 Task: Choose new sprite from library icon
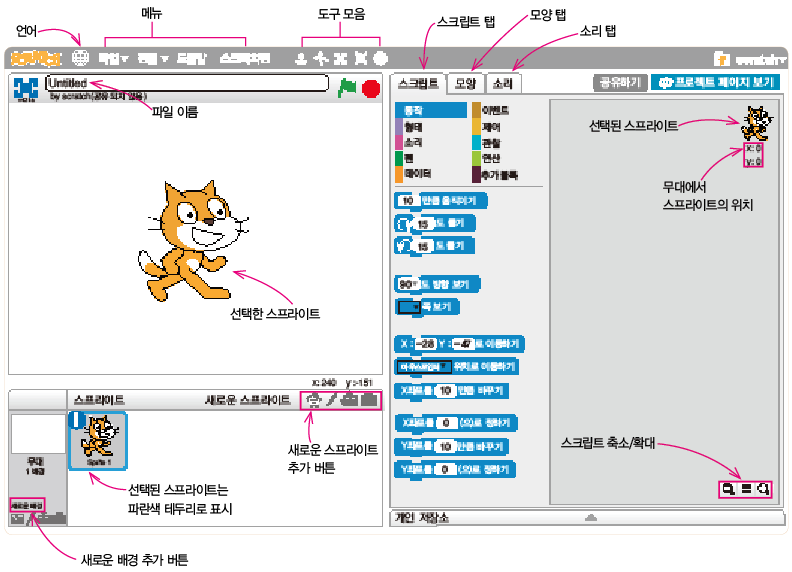(x=314, y=400)
